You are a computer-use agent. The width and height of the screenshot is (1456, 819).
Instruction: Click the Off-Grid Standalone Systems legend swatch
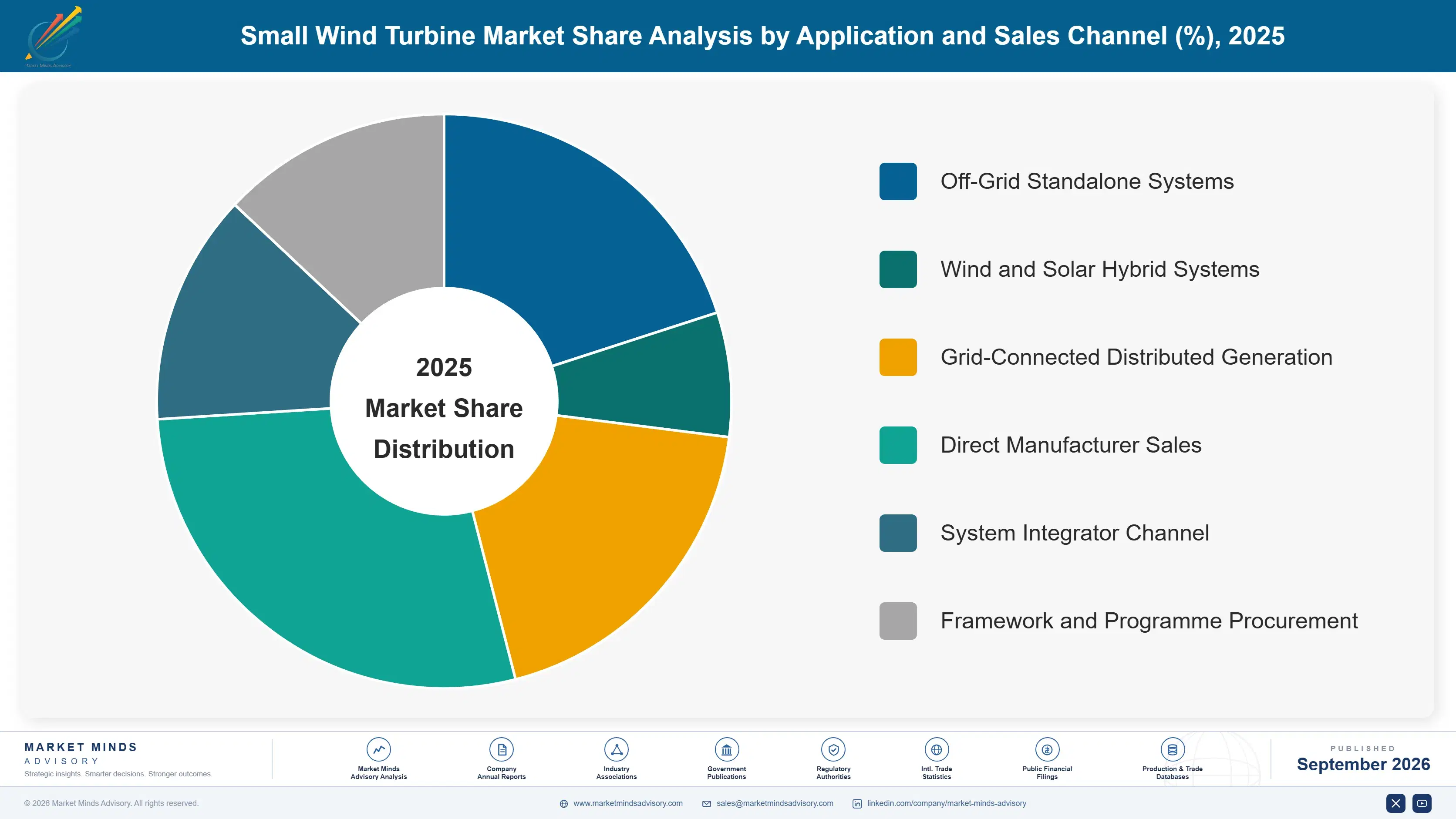897,181
